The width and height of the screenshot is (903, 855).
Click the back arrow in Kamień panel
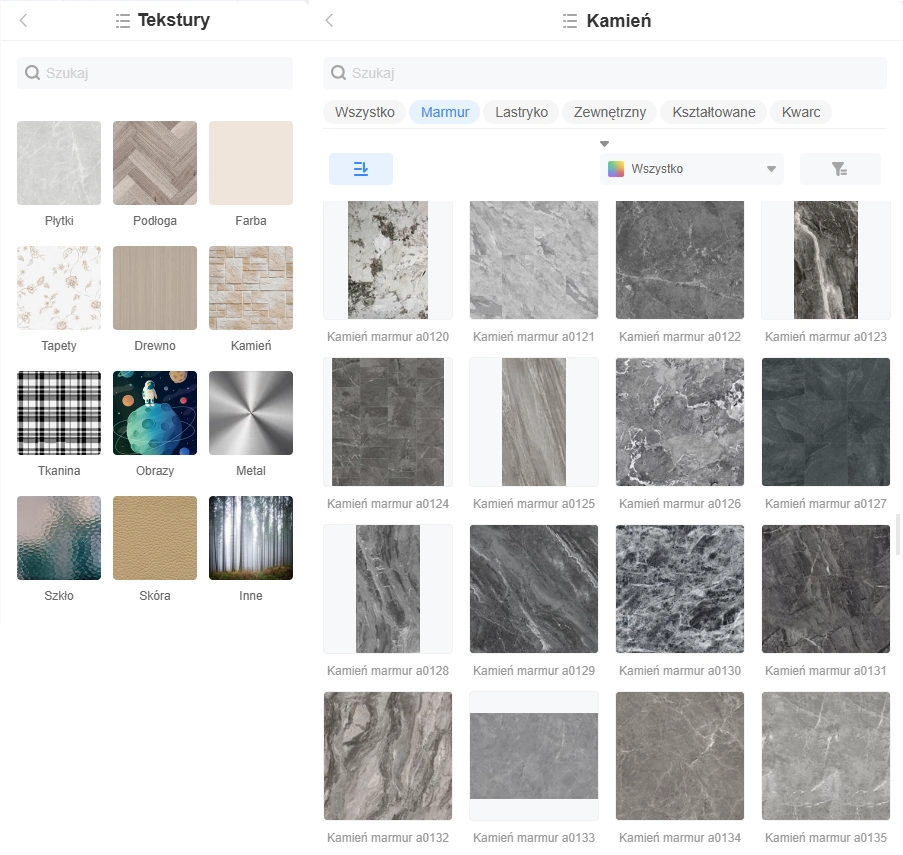click(x=330, y=20)
